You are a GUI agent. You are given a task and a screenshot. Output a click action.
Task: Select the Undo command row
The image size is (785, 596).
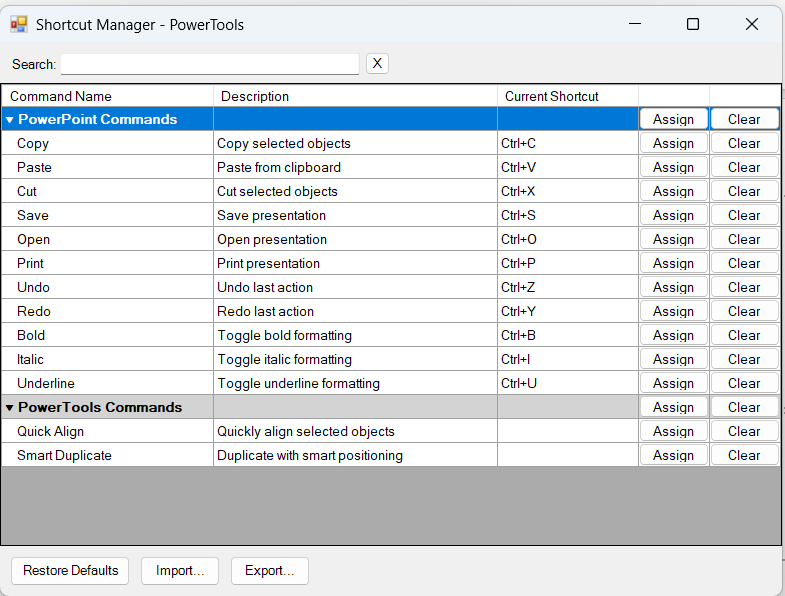107,287
